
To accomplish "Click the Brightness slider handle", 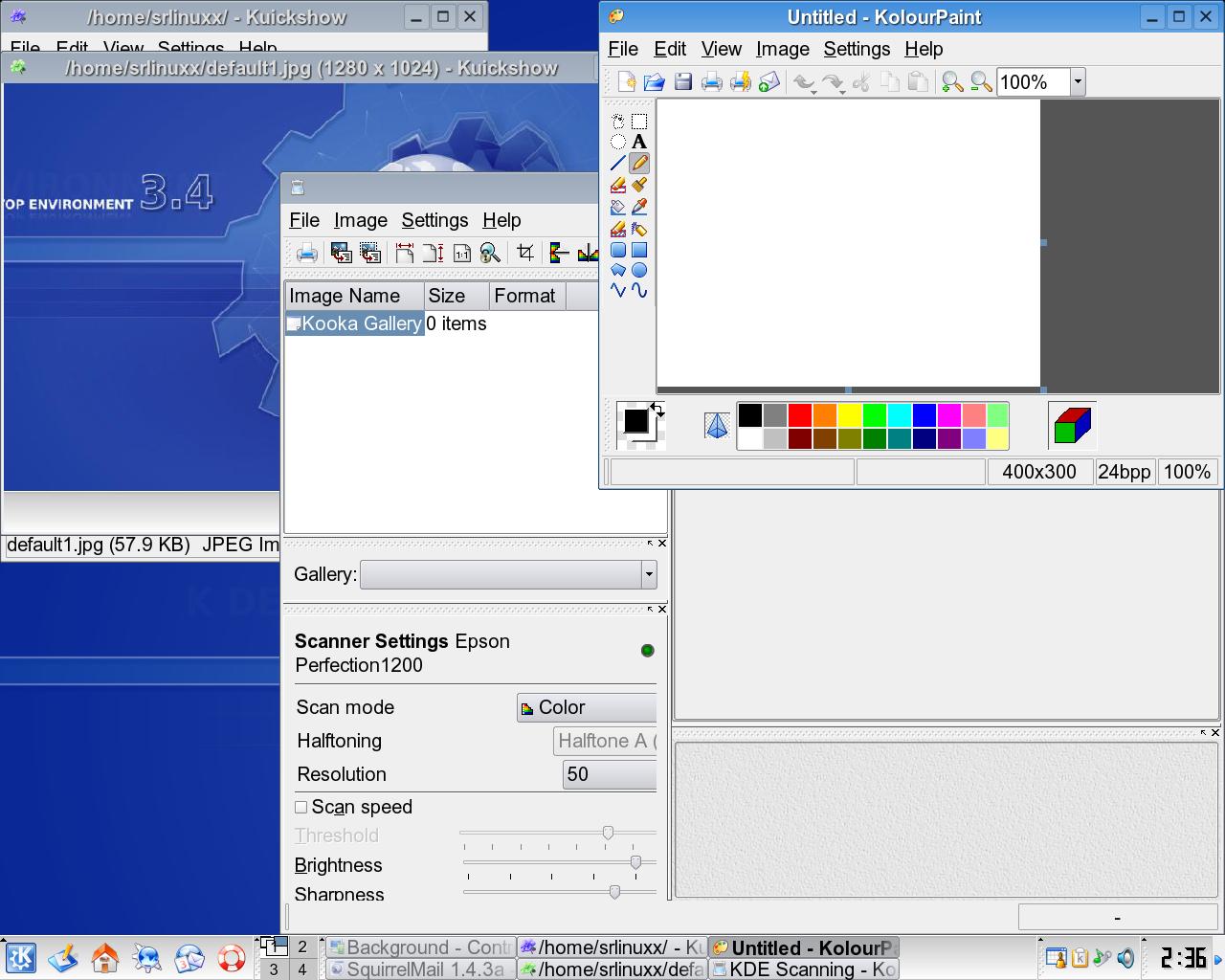I will (635, 863).
